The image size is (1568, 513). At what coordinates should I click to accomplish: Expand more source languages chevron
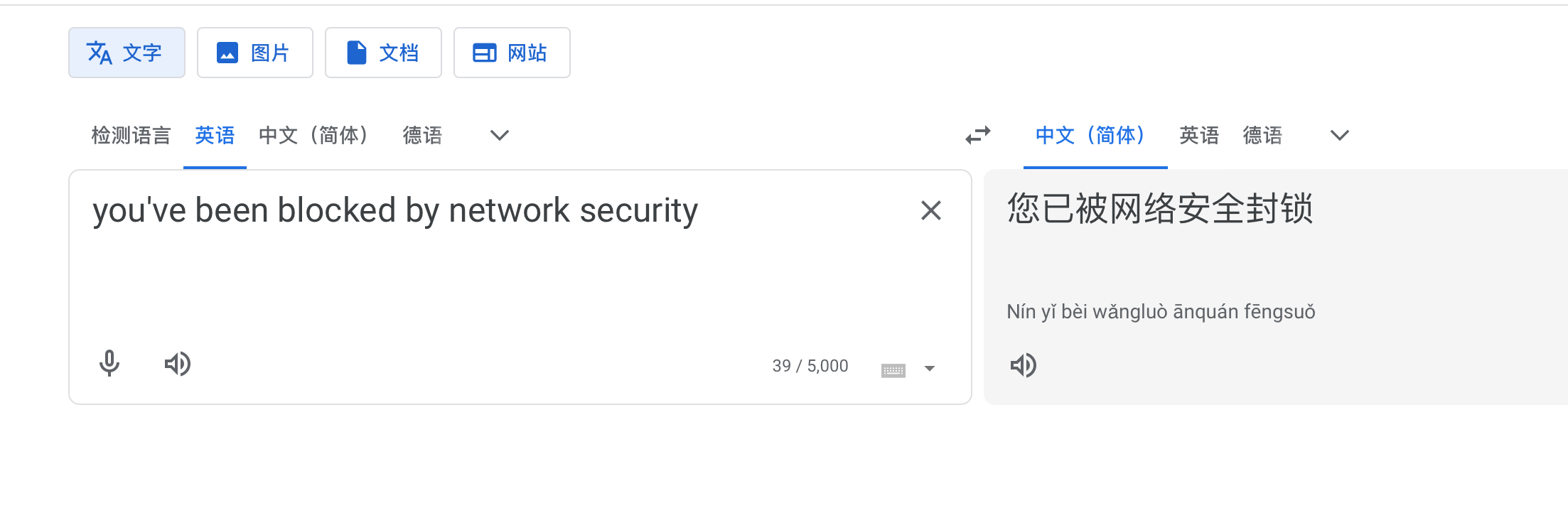coord(500,135)
